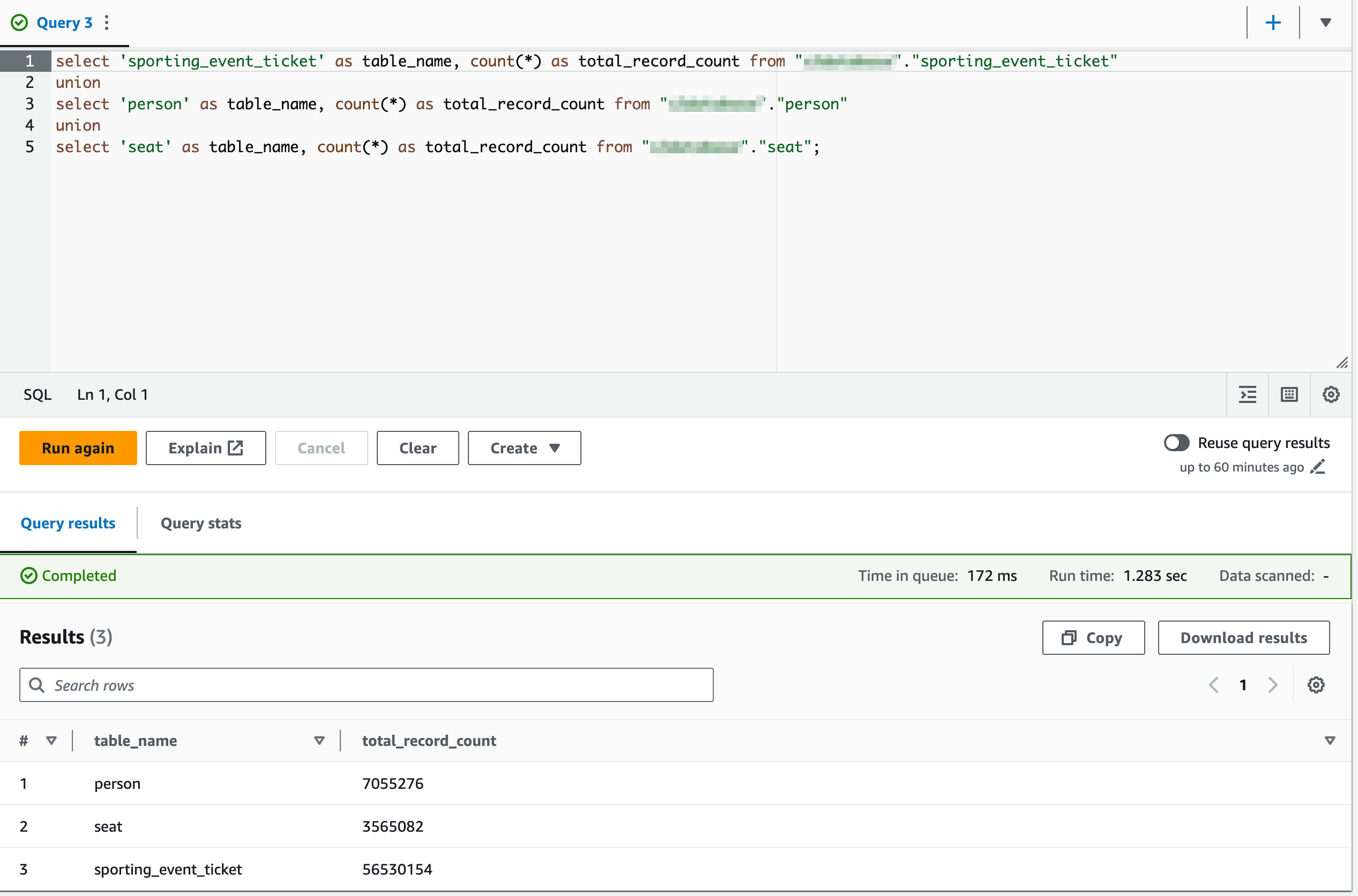Click the editor resize handle corner
The image size is (1358, 896).
(x=1342, y=363)
